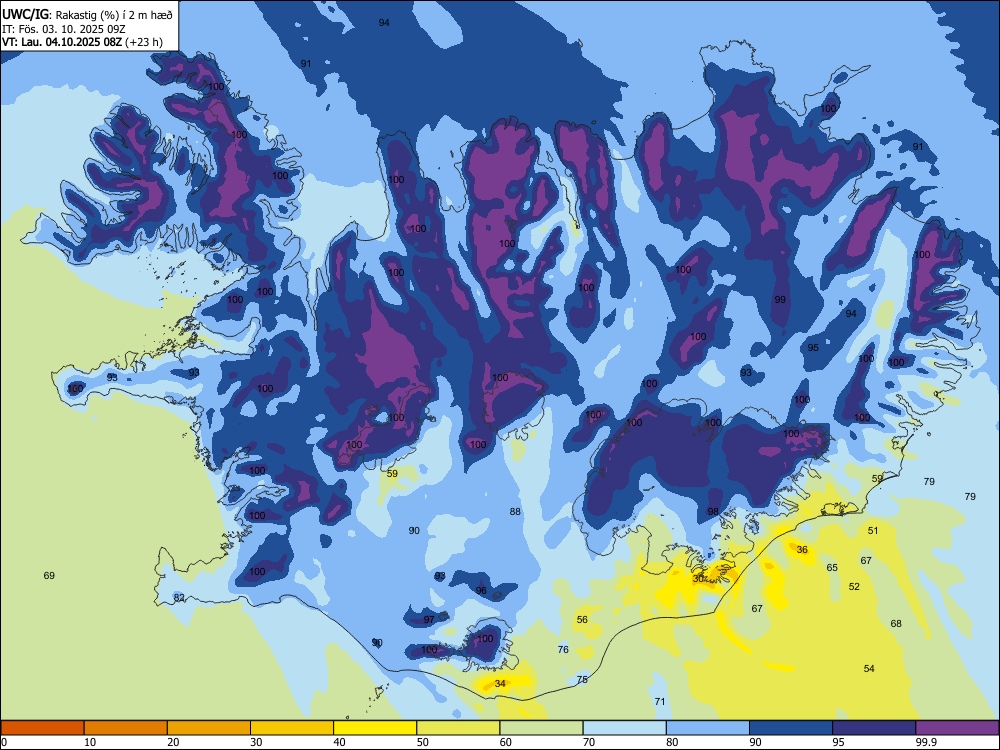Screen dimensions: 1000x750
Task: Pick the 50–60 pale yellow legend swatch
Action: pos(458,728)
